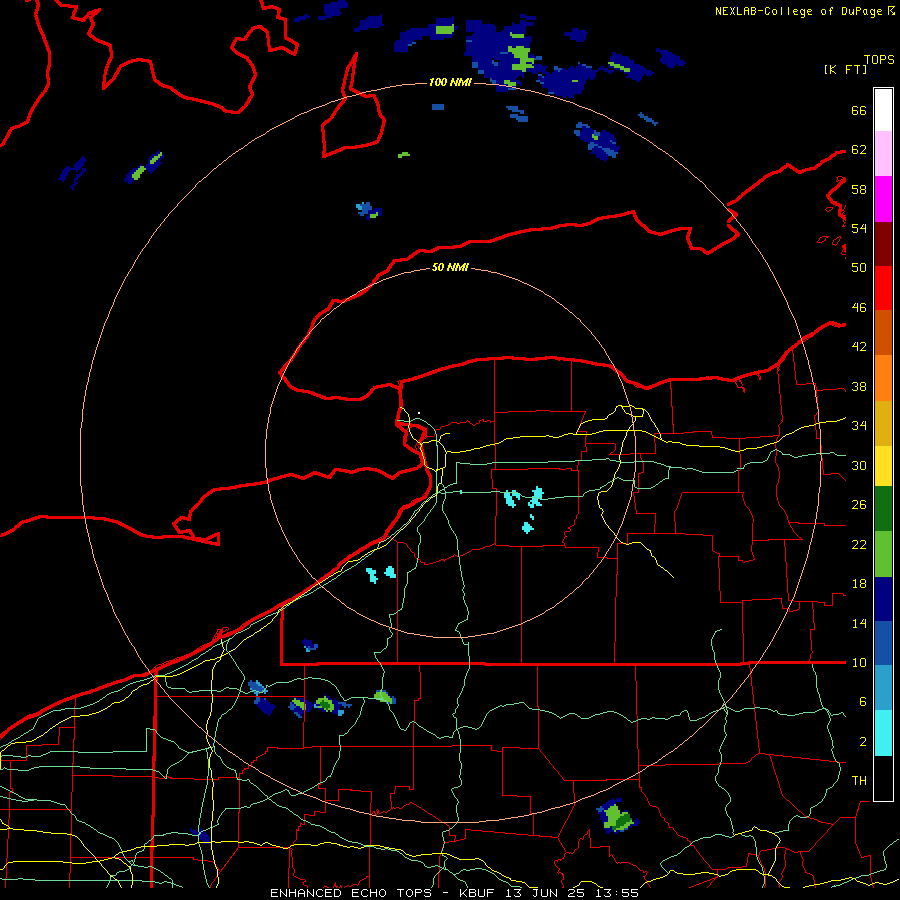Pick the legend value 6

(863, 701)
